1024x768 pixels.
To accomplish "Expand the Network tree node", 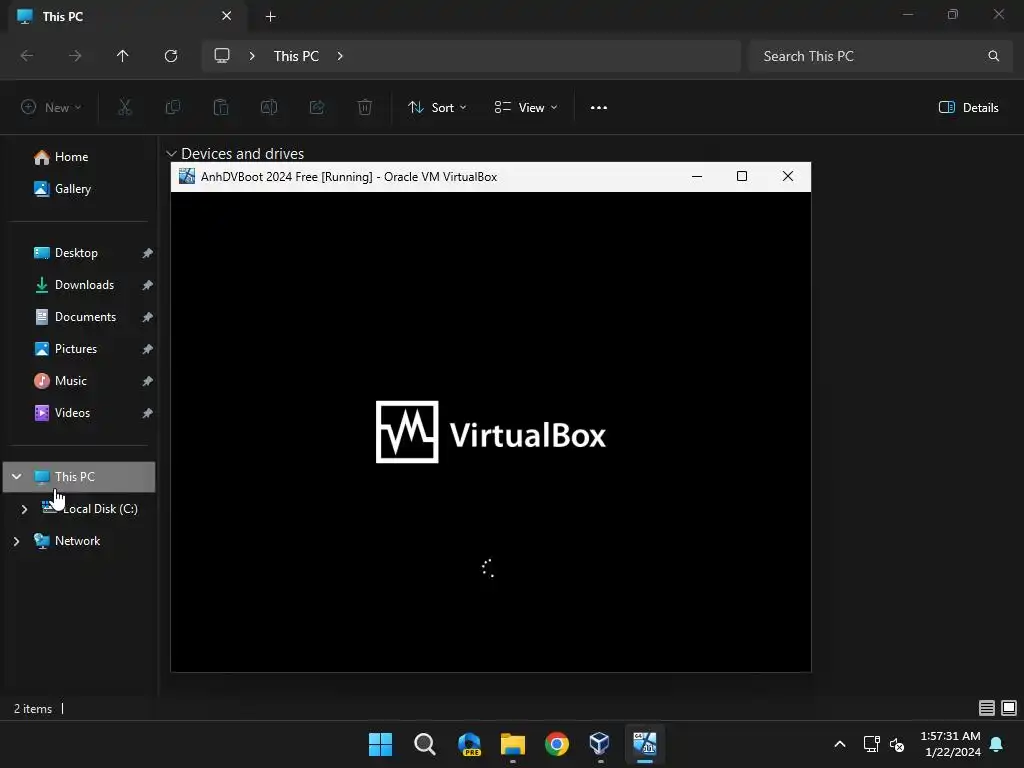I will [17, 541].
